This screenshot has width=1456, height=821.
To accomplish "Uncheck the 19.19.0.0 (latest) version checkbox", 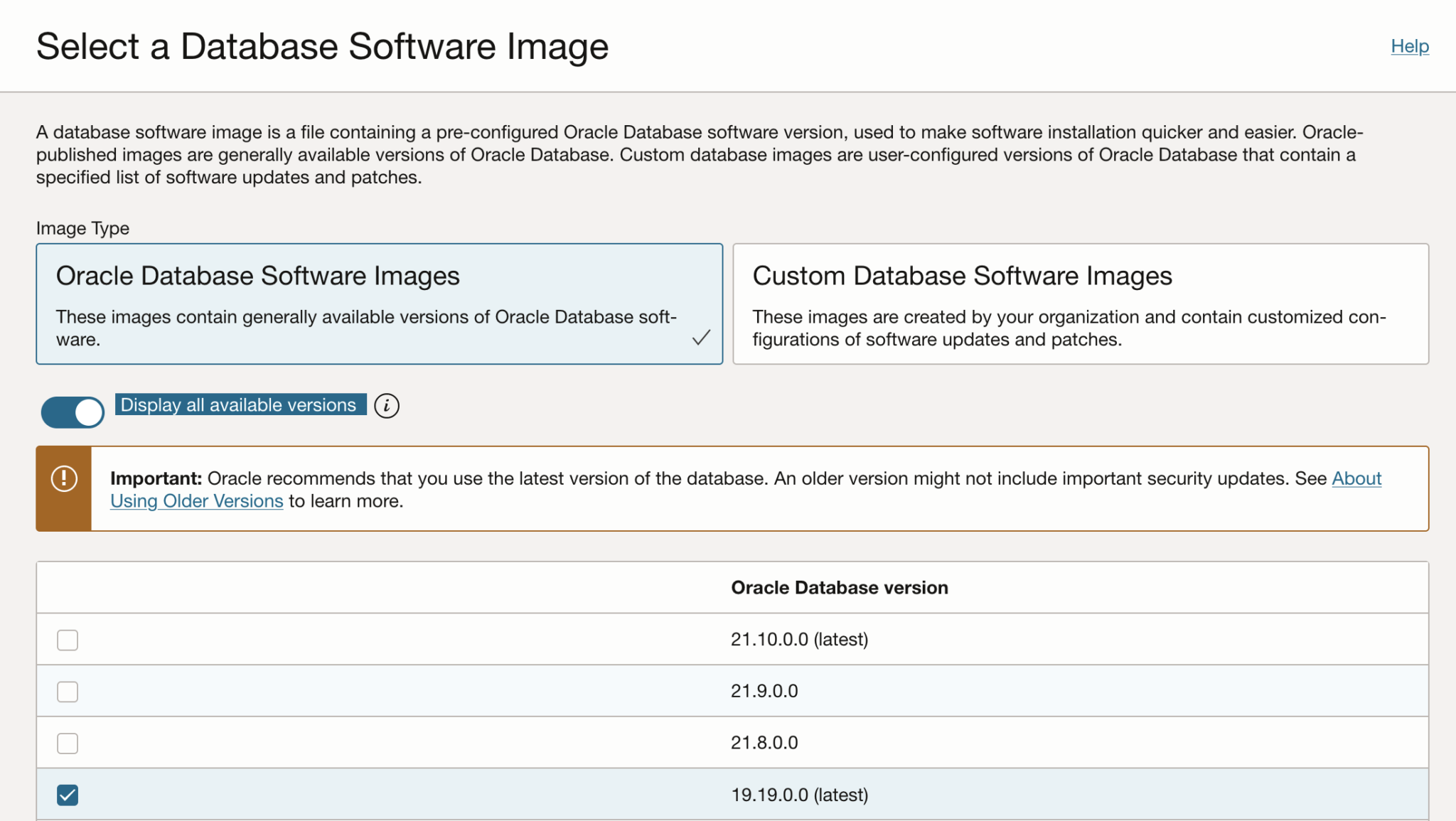I will (68, 795).
